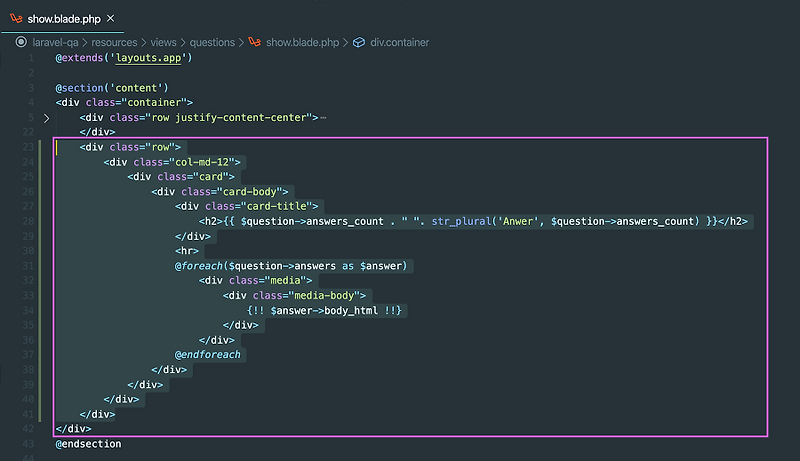This screenshot has width=800, height=461.
Task: Click the Laravel icon on the tab
Action: [16, 19]
